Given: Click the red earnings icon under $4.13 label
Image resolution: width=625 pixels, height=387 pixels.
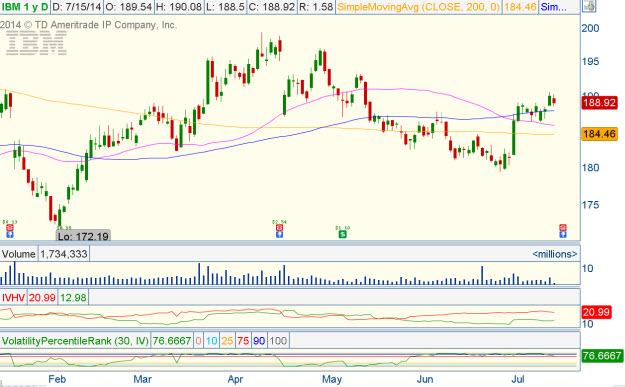Looking at the screenshot, I should [x=10, y=228].
